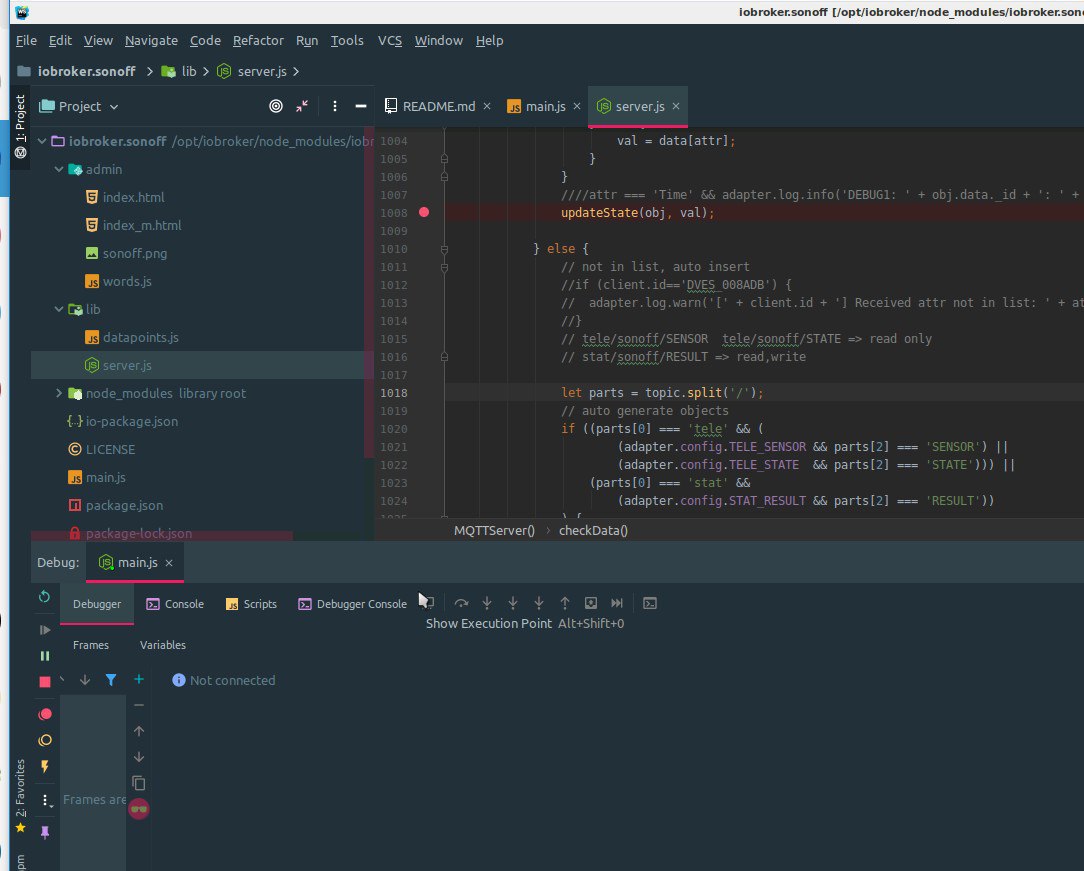Open the VCS menu
This screenshot has width=1084, height=871.
tap(390, 41)
